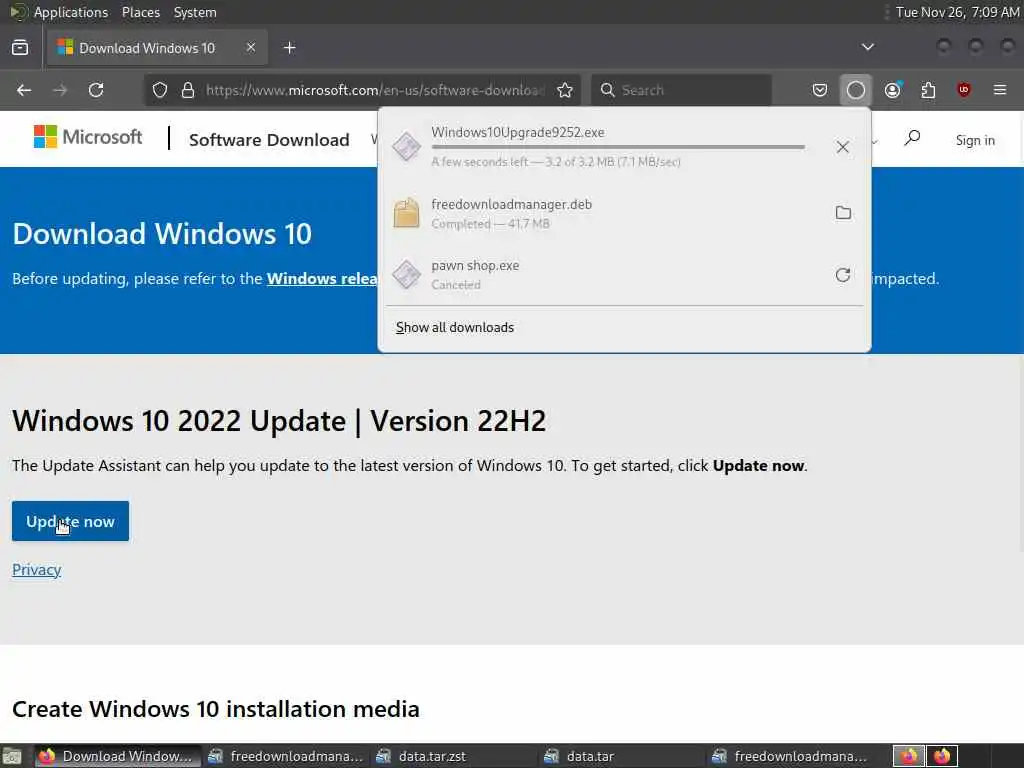Open tracking protection shield icon
Image resolution: width=1024 pixels, height=768 pixels.
point(160,90)
